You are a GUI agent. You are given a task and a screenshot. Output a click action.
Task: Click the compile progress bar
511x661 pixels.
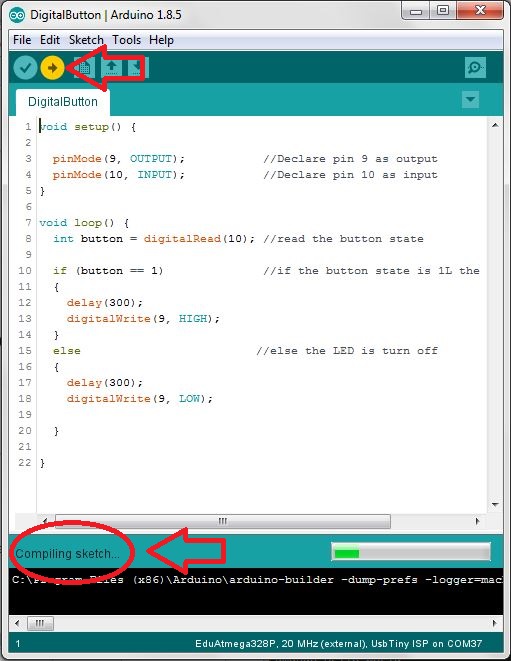pyautogui.click(x=411, y=552)
